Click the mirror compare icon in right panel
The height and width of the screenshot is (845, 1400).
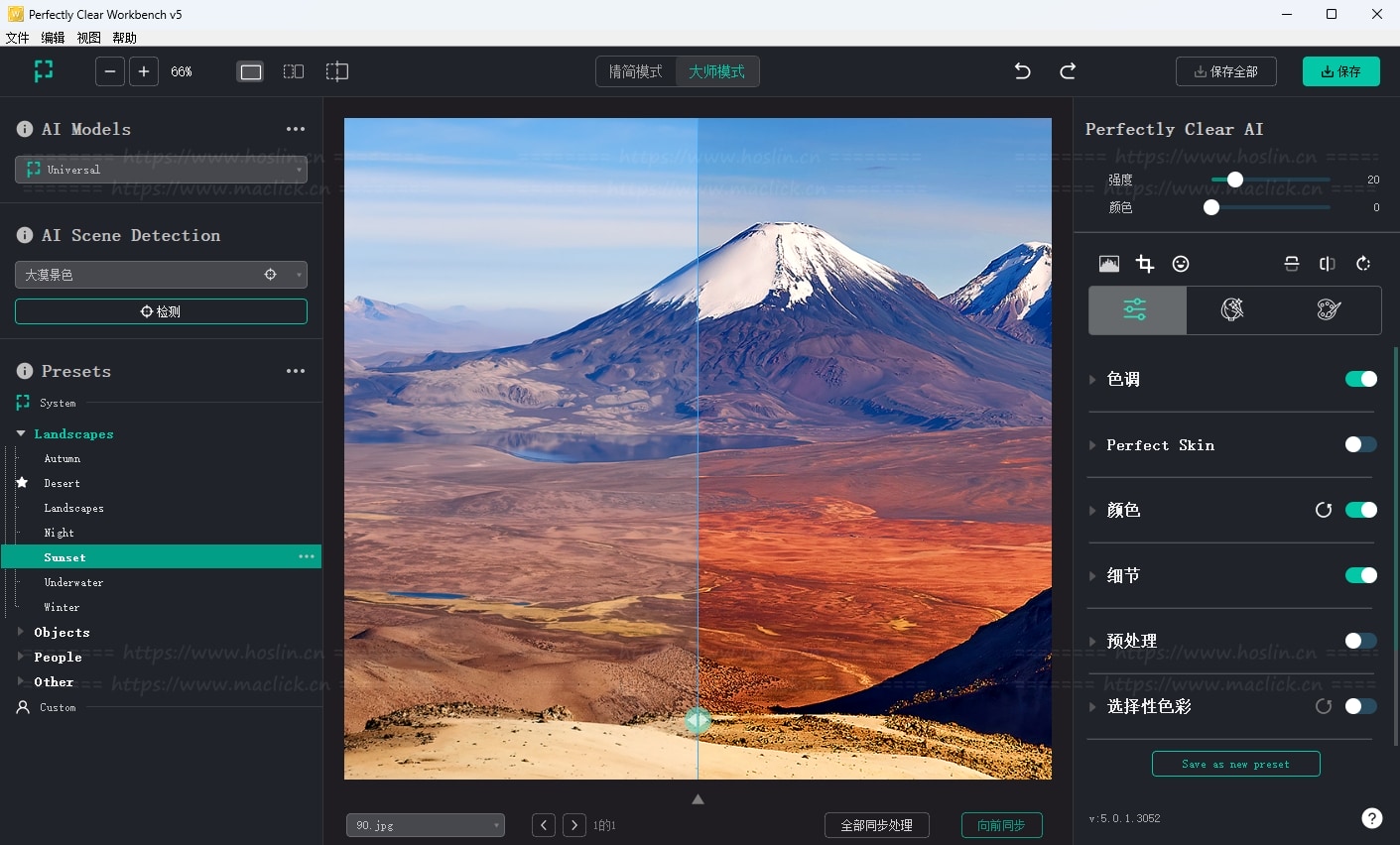pos(1328,264)
